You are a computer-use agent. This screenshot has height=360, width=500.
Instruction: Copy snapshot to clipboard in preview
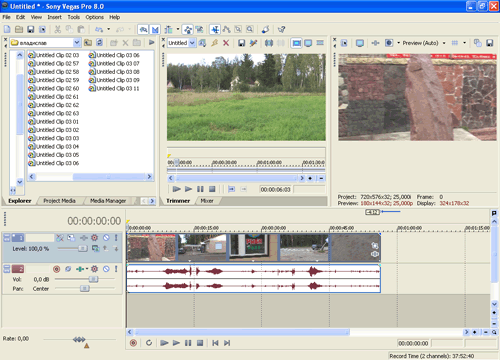(x=478, y=43)
